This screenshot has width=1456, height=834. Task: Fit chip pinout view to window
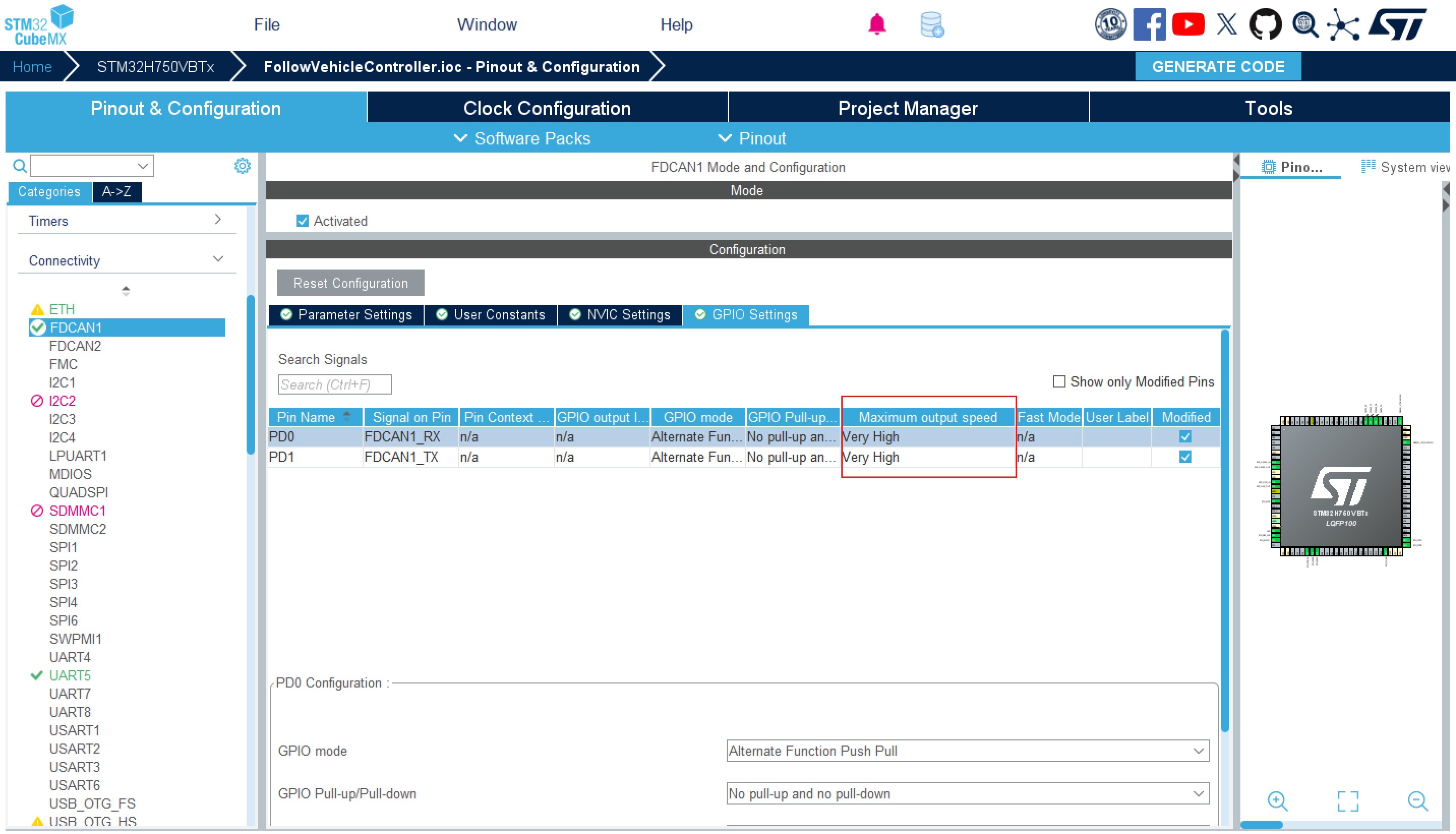pyautogui.click(x=1347, y=801)
